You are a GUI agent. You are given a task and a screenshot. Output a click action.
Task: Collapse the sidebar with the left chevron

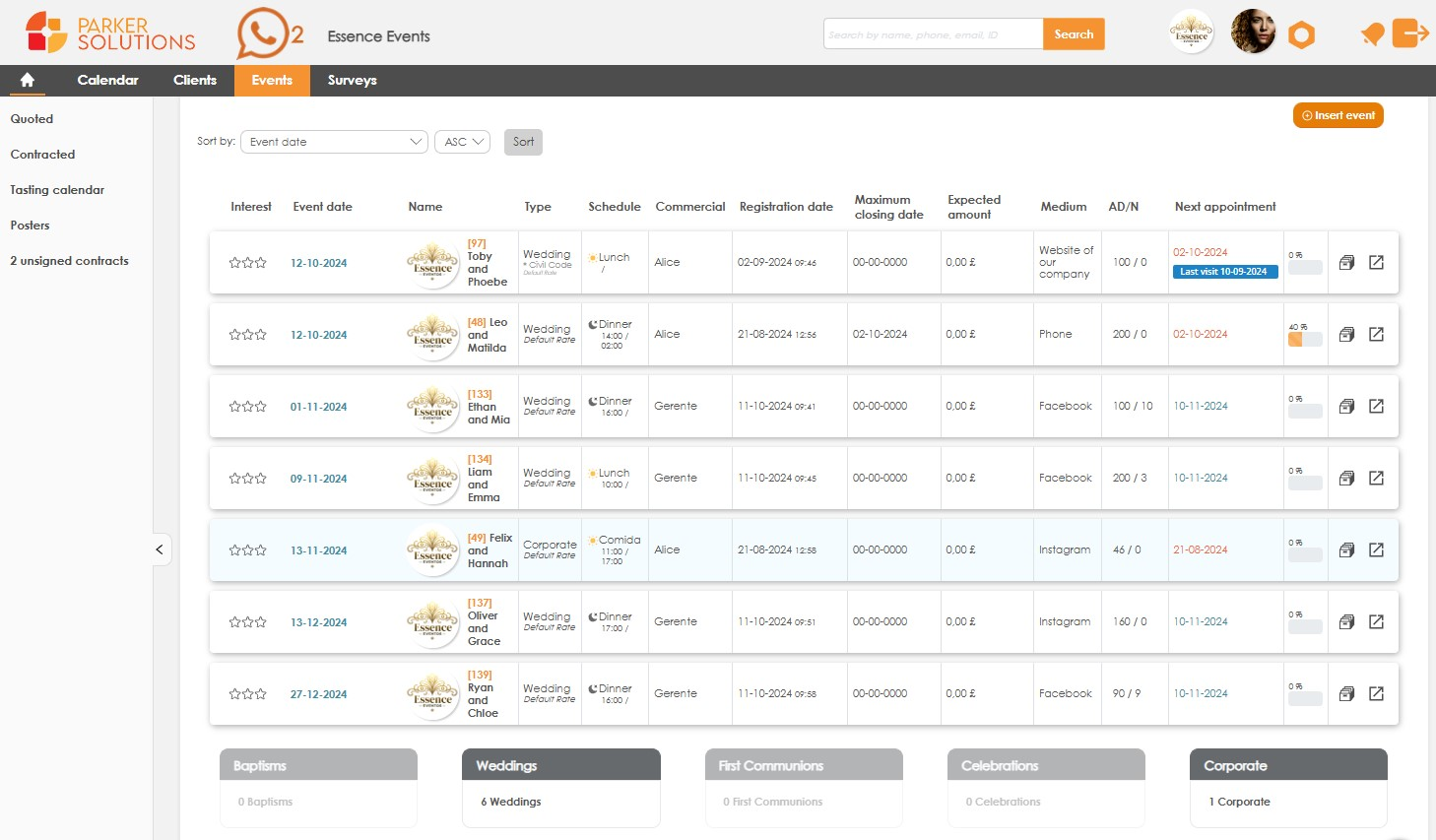coord(161,549)
